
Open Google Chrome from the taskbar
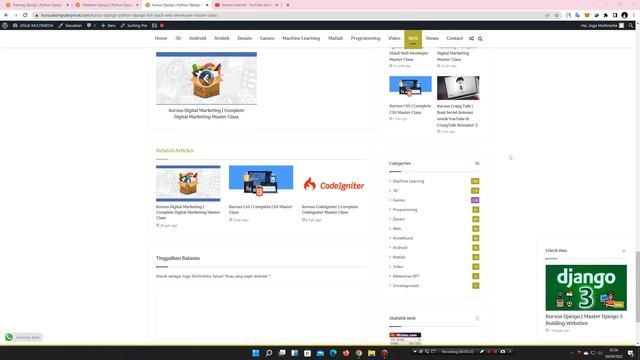[359, 353]
